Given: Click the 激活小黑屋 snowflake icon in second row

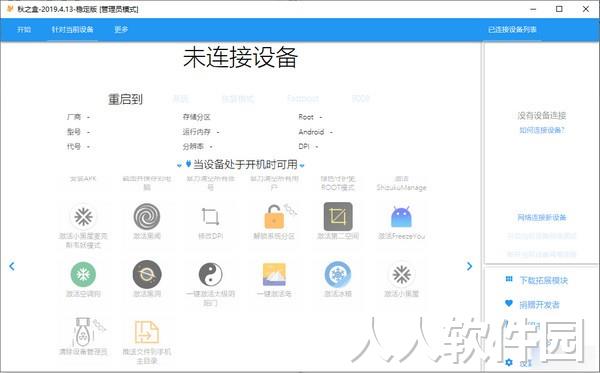Looking at the screenshot, I should tap(401, 274).
